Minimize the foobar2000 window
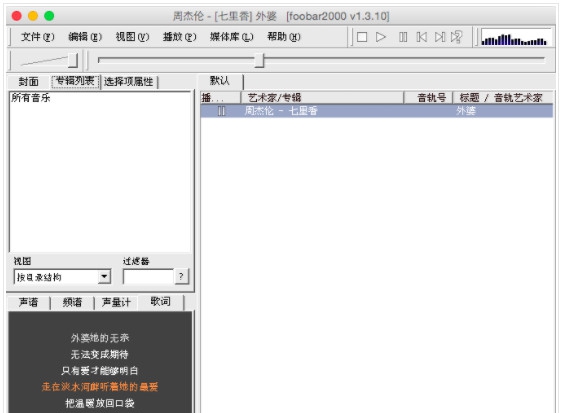This screenshot has height=413, width=562. pyautogui.click(x=33, y=16)
